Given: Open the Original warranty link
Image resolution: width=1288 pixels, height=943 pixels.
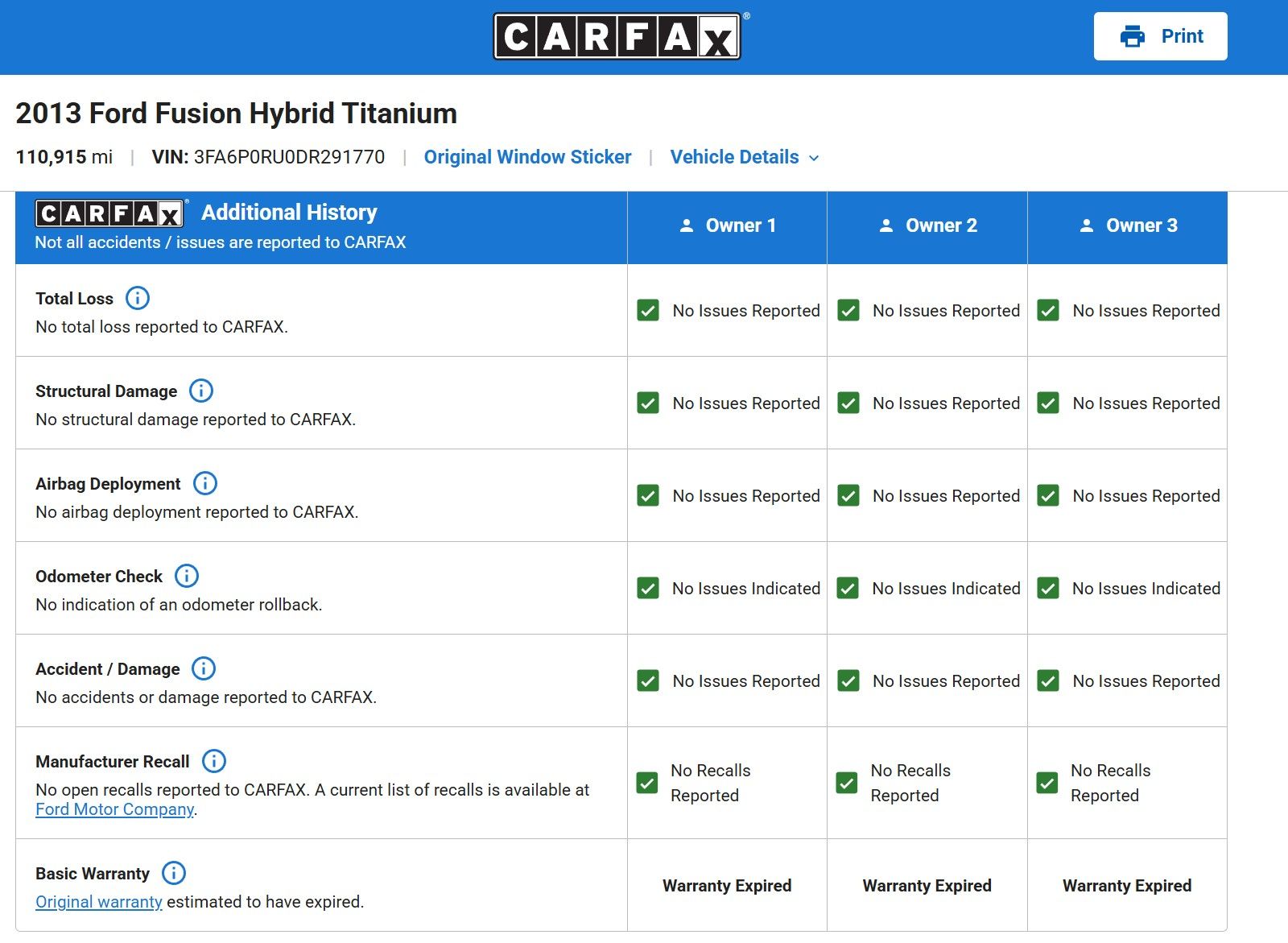Looking at the screenshot, I should click(99, 902).
